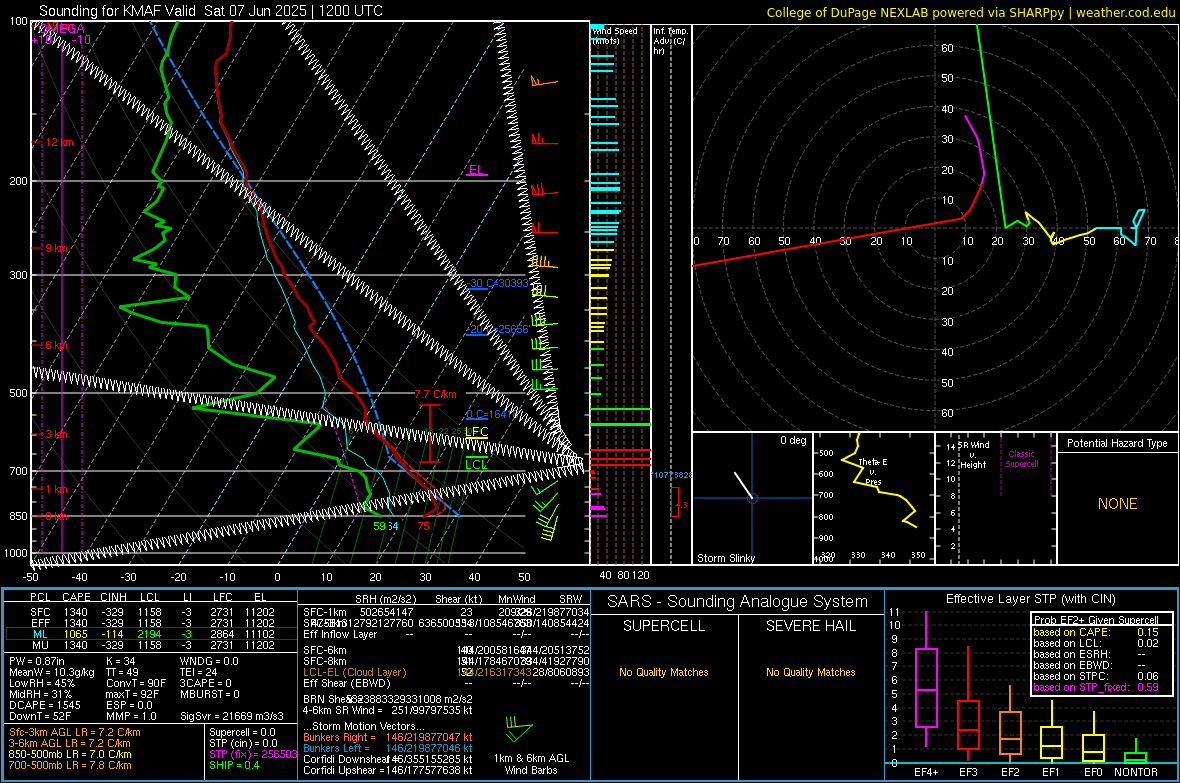Click the 'Prob EF2+ Given Supercell' box header

(1096, 620)
